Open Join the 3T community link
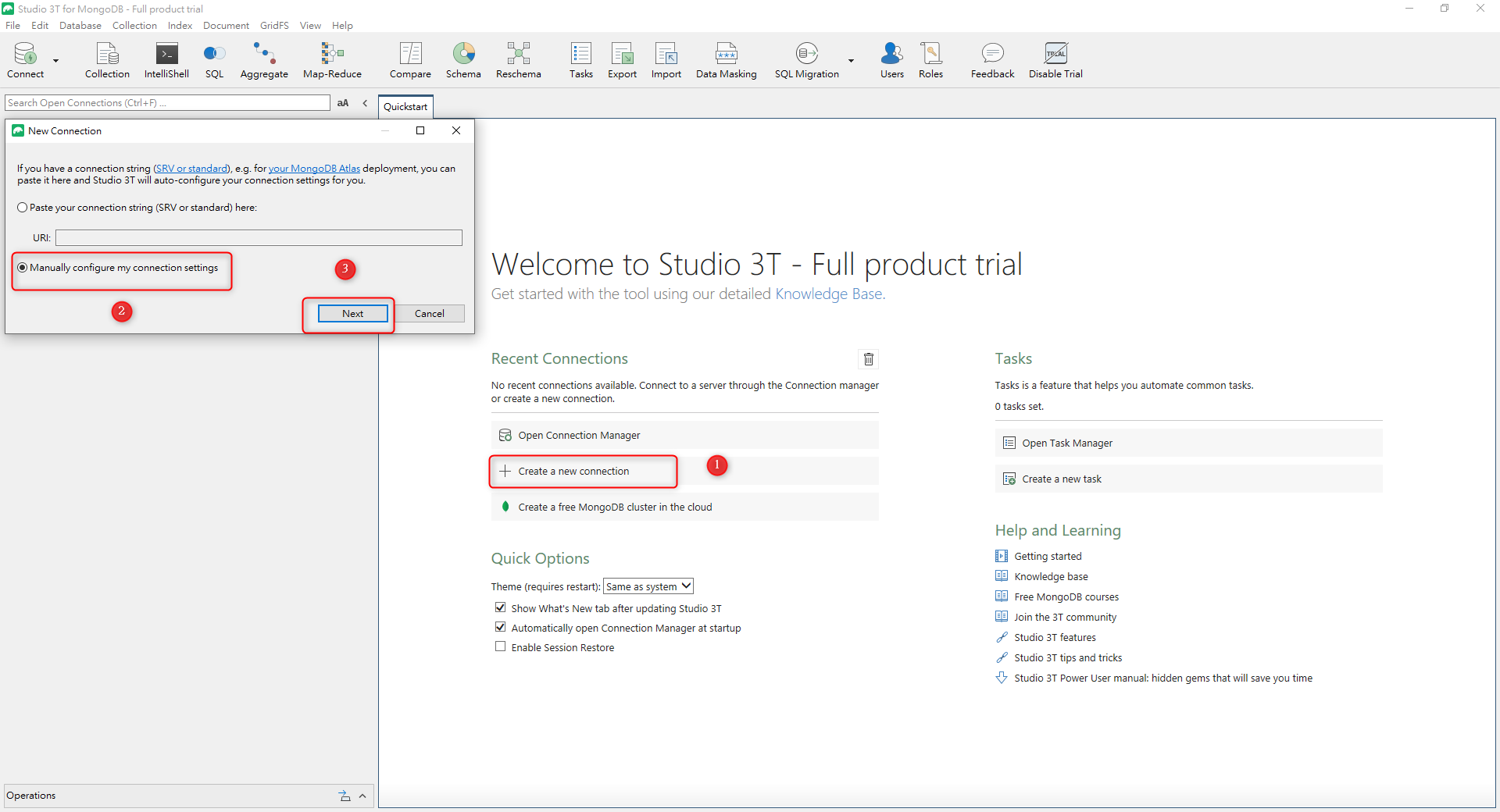This screenshot has height=812, width=1500. [1065, 618]
